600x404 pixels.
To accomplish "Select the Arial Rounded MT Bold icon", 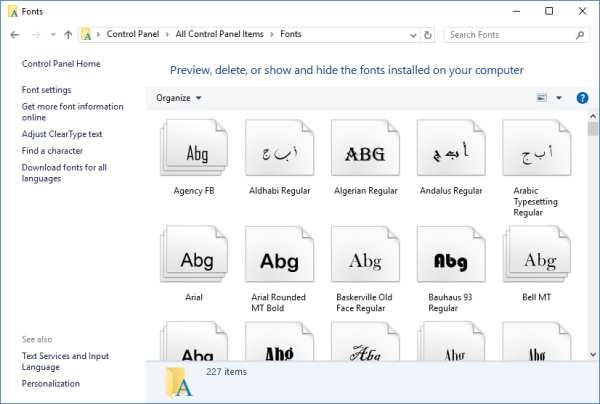I will [x=280, y=254].
